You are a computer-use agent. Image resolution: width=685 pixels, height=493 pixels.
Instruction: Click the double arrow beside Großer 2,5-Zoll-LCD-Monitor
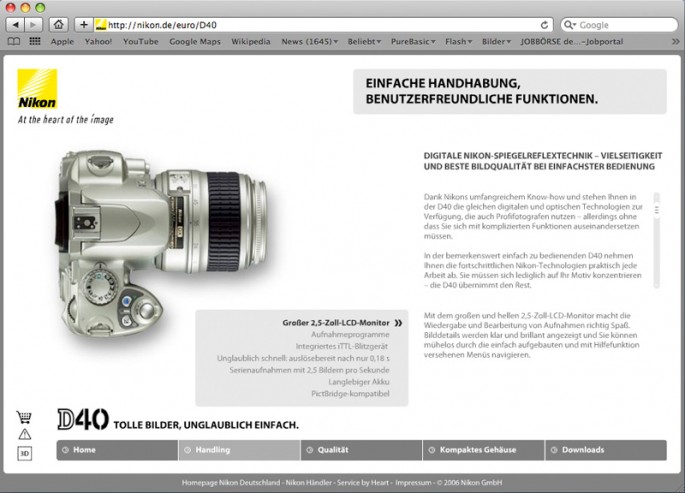pyautogui.click(x=398, y=323)
